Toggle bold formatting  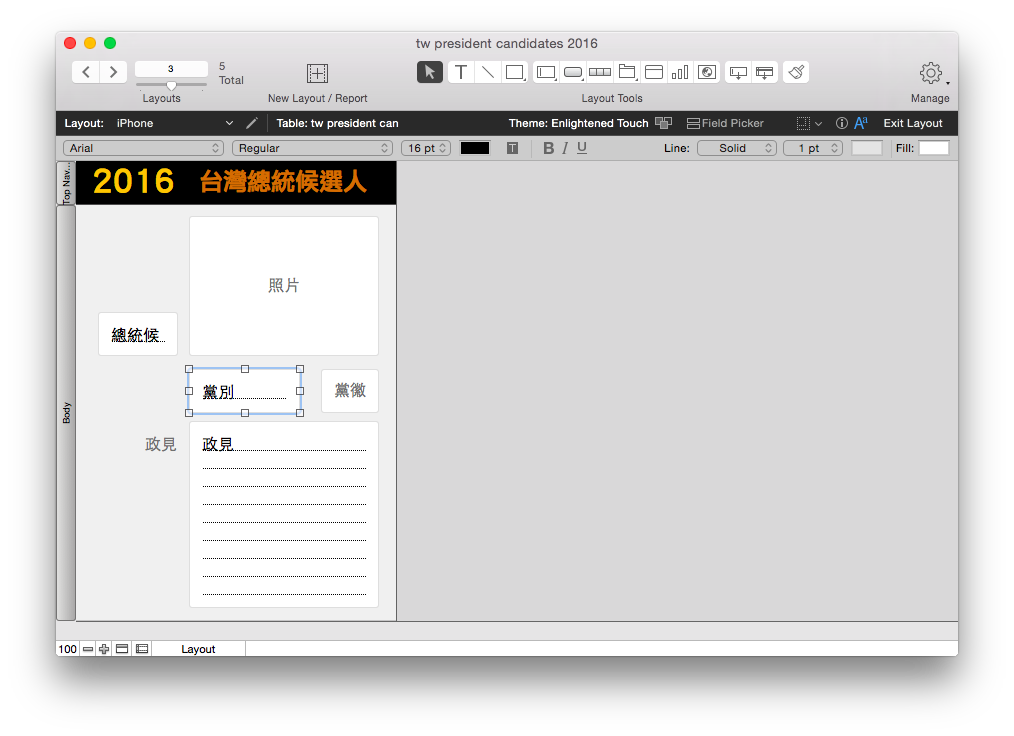click(548, 148)
